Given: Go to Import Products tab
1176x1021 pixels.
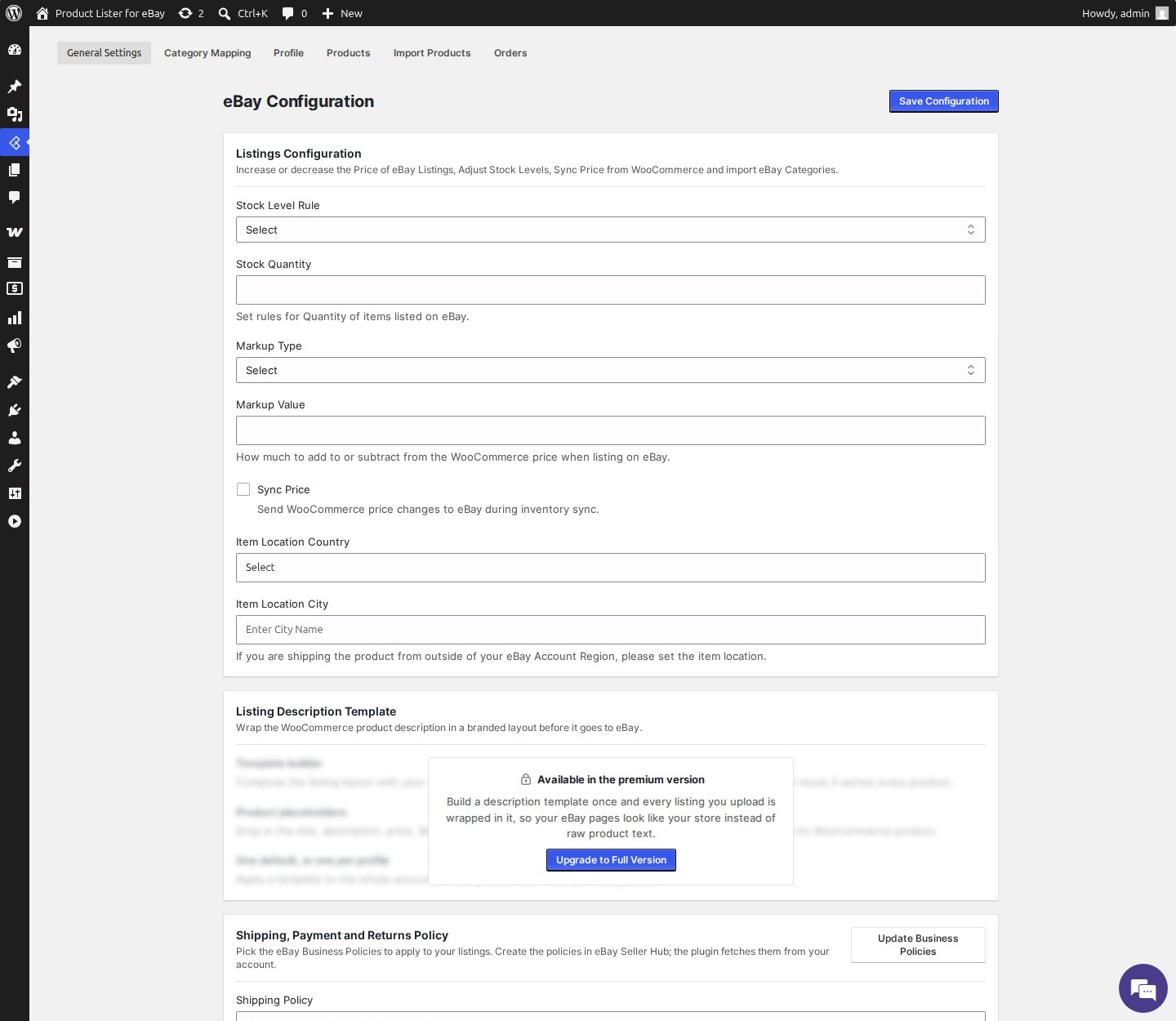Looking at the screenshot, I should tap(432, 53).
